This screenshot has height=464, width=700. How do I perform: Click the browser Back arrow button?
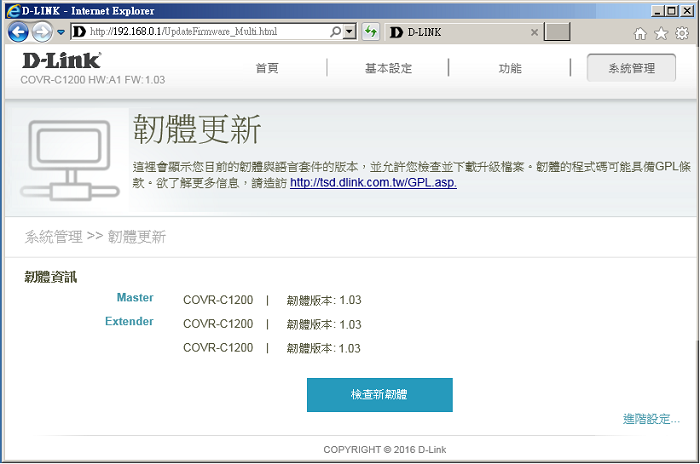(18, 32)
